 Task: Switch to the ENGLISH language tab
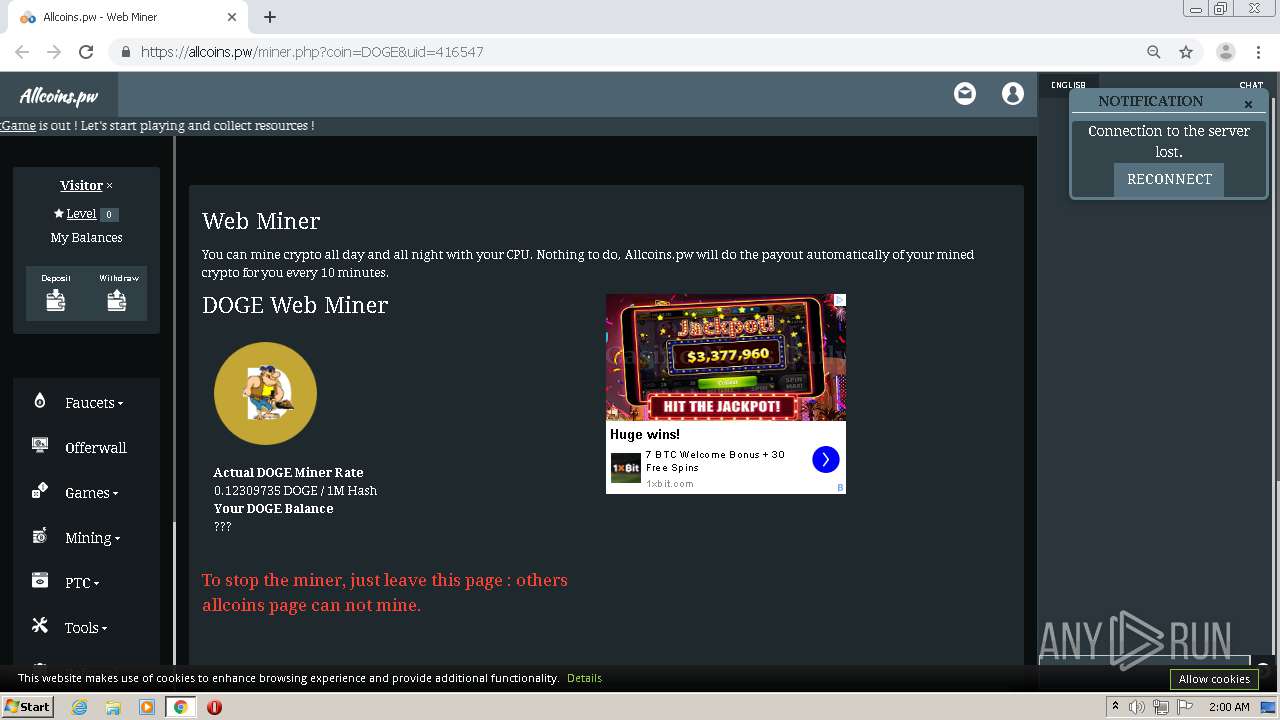point(1068,85)
